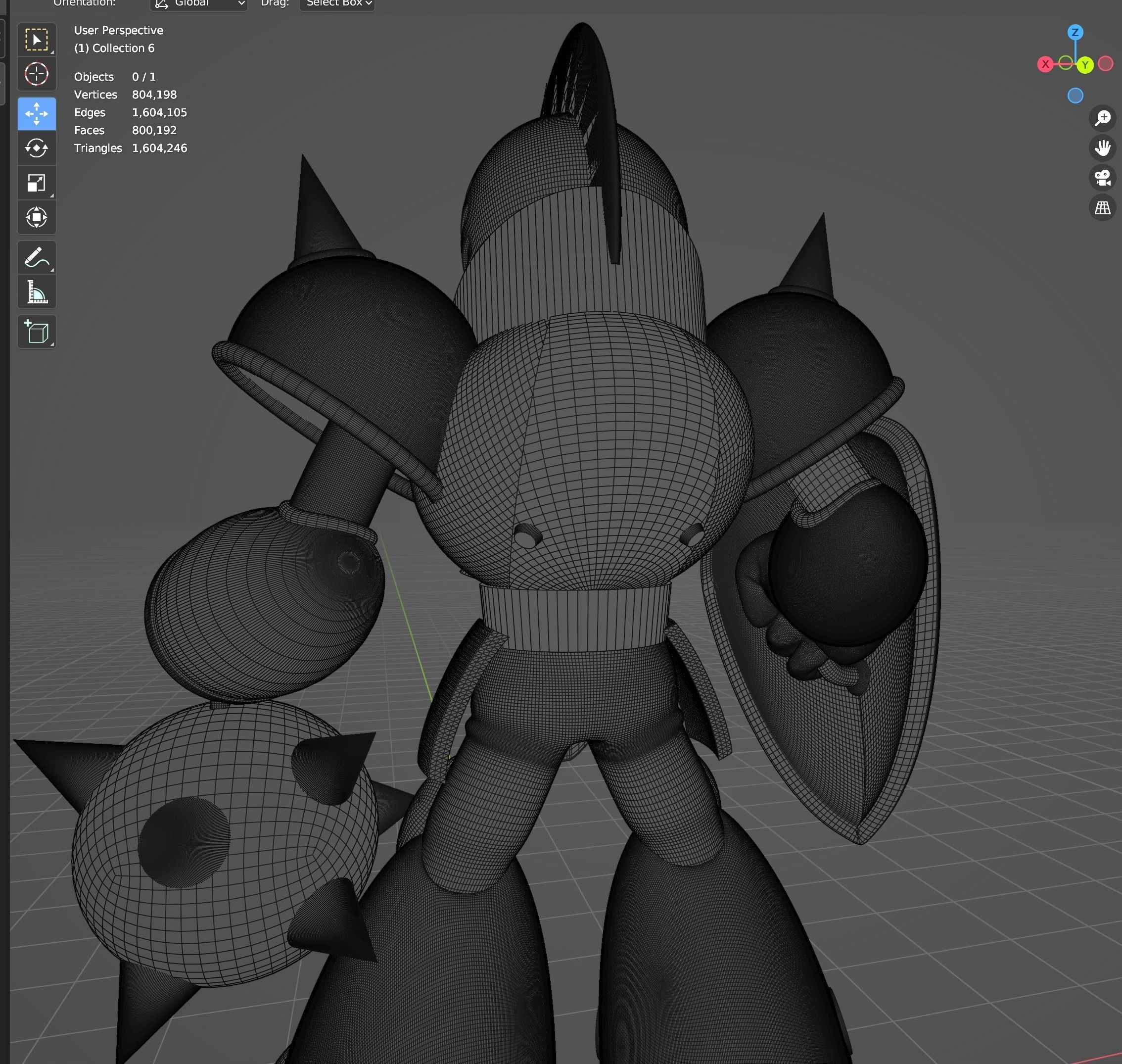The image size is (1122, 1064).
Task: Select the Annotate pencil tool
Action: point(37,257)
